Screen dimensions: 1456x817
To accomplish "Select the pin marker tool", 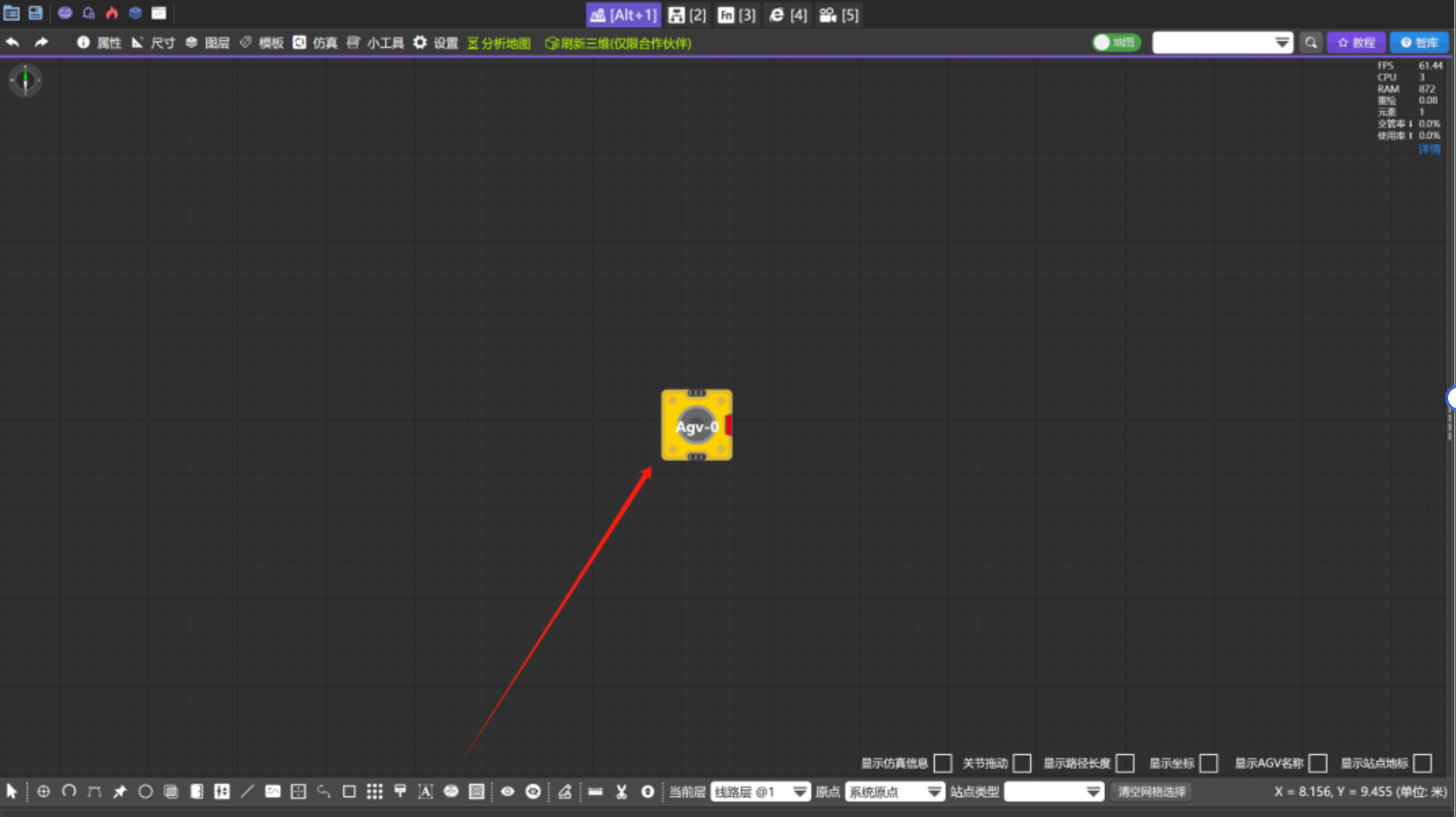I will click(x=120, y=792).
